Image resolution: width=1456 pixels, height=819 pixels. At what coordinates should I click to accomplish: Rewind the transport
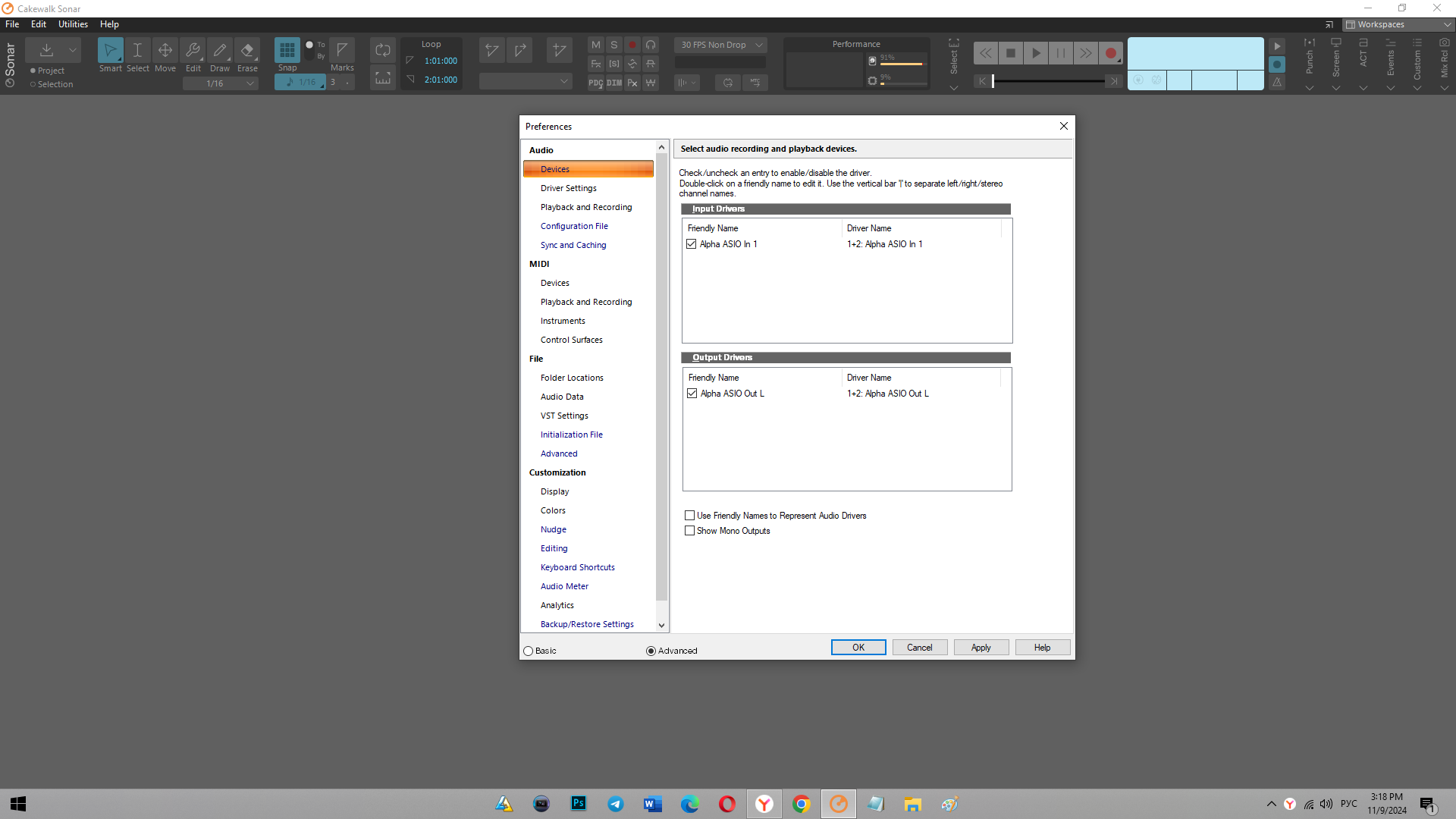click(x=985, y=53)
